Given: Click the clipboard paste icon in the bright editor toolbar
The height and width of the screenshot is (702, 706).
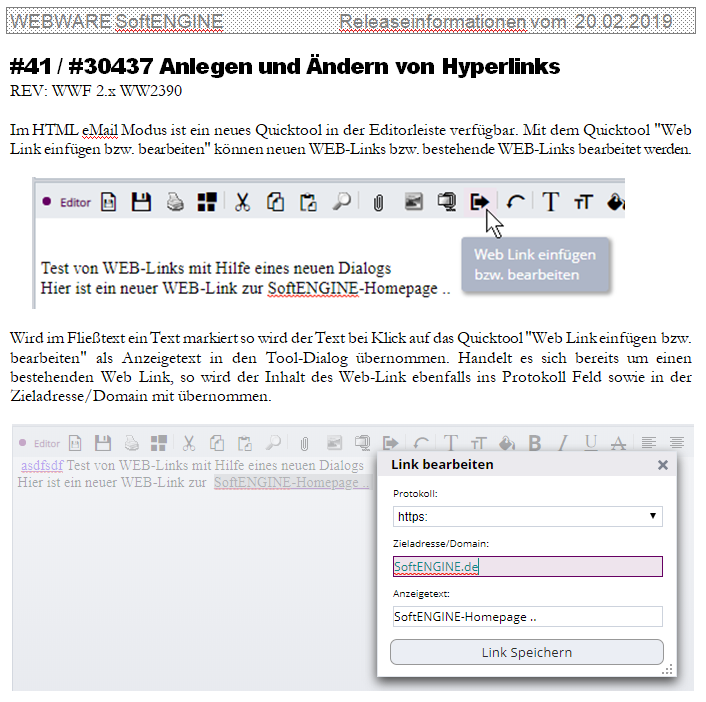Looking at the screenshot, I should pos(308,202).
